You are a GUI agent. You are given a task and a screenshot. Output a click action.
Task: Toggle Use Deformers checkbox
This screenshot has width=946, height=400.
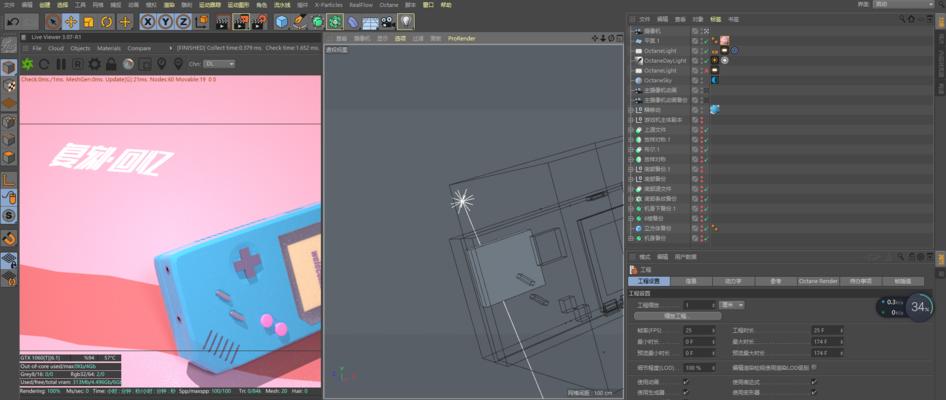pyautogui.click(x=814, y=392)
